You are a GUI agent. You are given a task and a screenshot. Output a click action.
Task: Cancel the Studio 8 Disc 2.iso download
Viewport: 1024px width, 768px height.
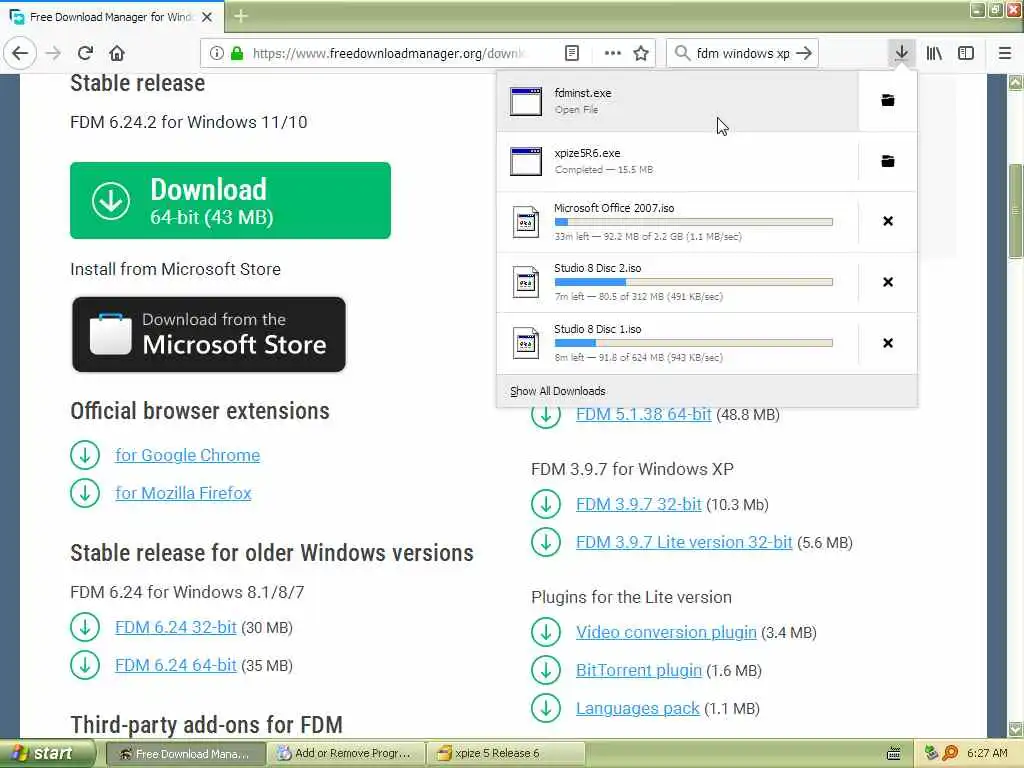coord(888,282)
